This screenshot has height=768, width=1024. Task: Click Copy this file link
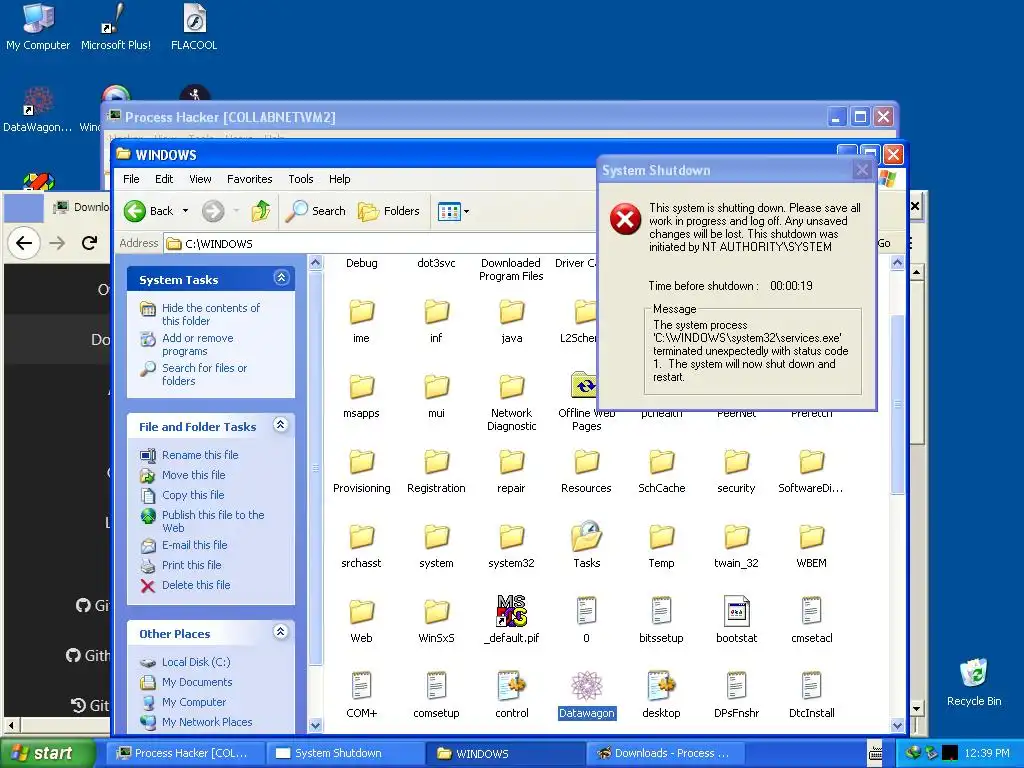tap(193, 495)
